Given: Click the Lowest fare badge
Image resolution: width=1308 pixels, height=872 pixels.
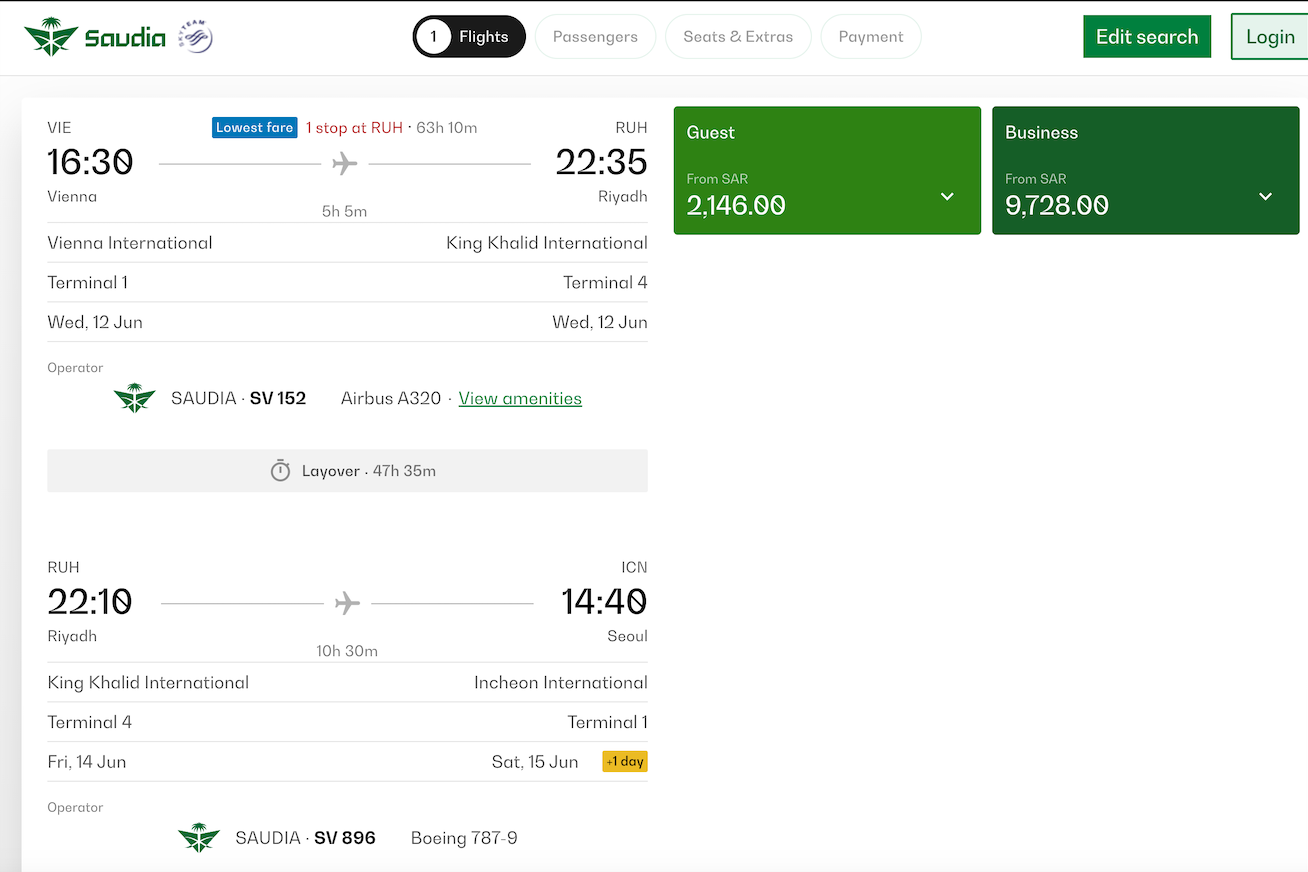Looking at the screenshot, I should click(255, 128).
